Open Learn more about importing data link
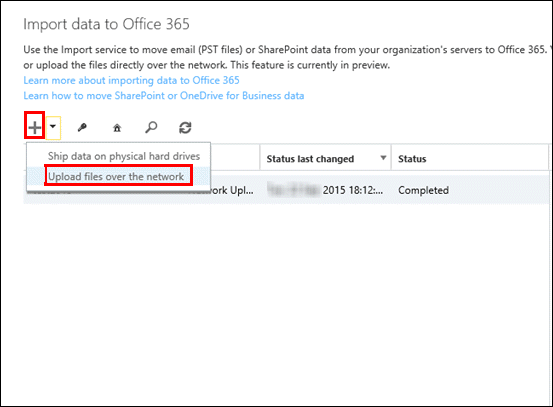 [x=131, y=80]
